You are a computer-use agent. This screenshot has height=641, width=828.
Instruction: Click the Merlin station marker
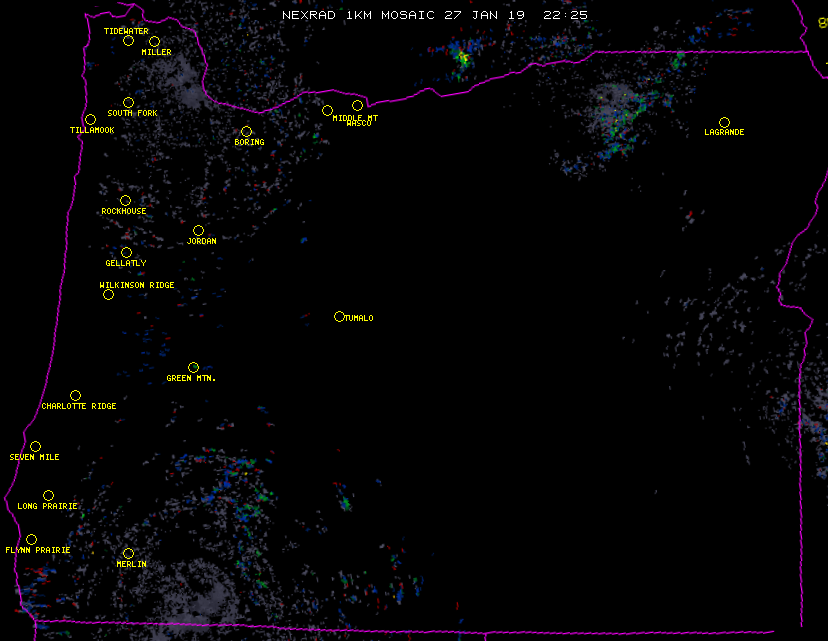click(128, 553)
